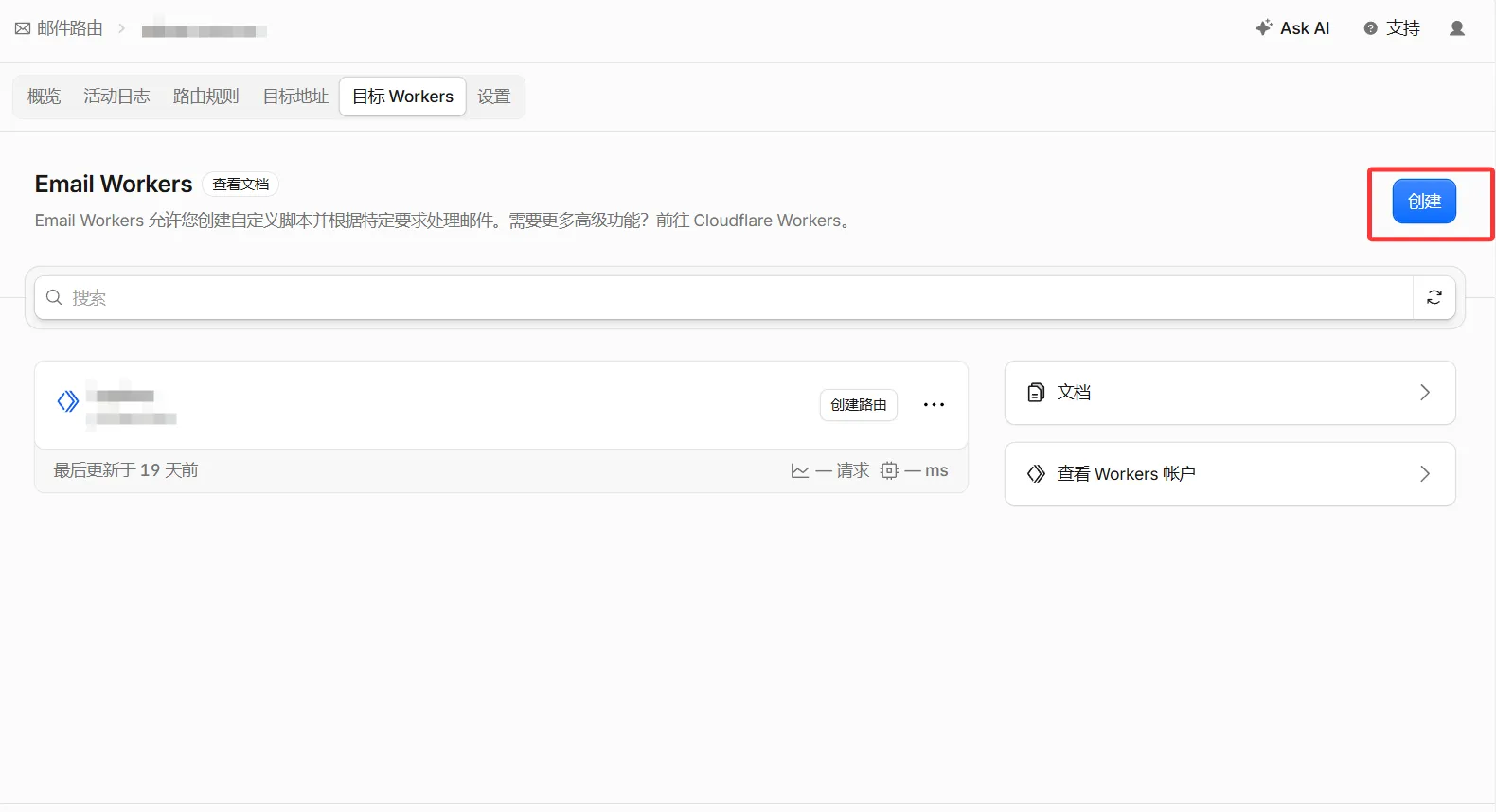The height and width of the screenshot is (812, 1496).
Task: Open the 支持 support menu
Action: 1392,28
